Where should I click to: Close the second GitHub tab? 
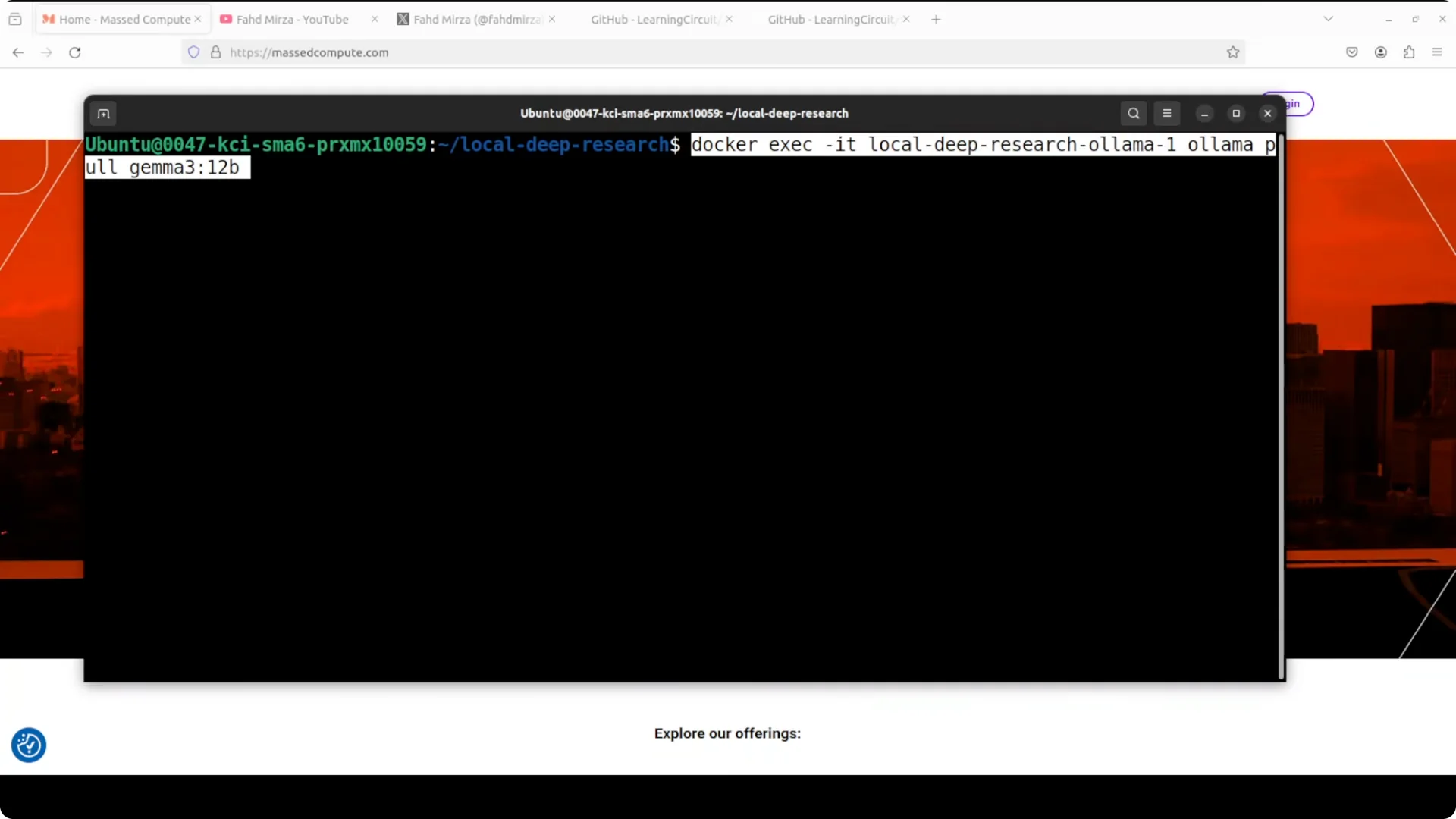click(906, 20)
